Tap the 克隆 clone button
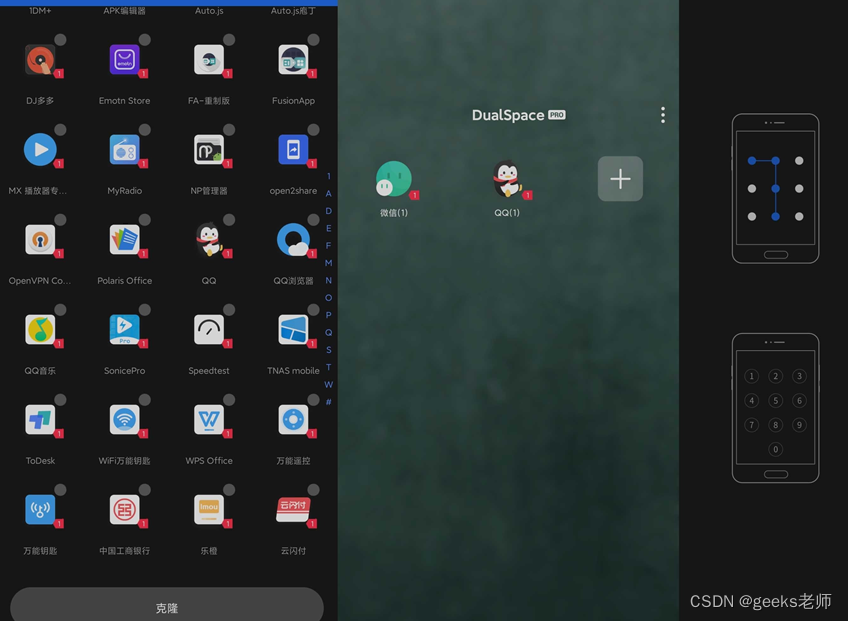Image resolution: width=848 pixels, height=621 pixels. pos(167,607)
